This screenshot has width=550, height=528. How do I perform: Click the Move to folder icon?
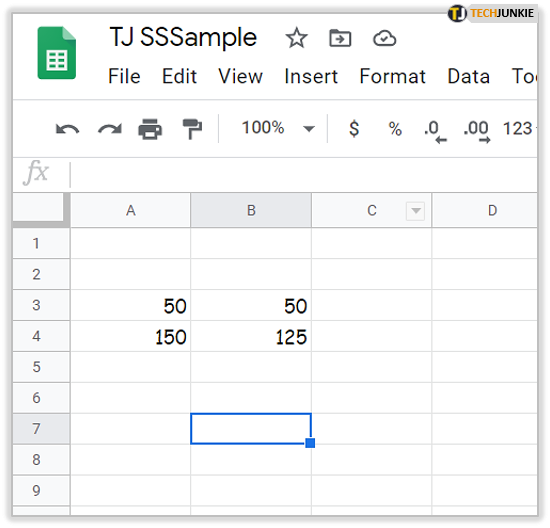pos(340,38)
